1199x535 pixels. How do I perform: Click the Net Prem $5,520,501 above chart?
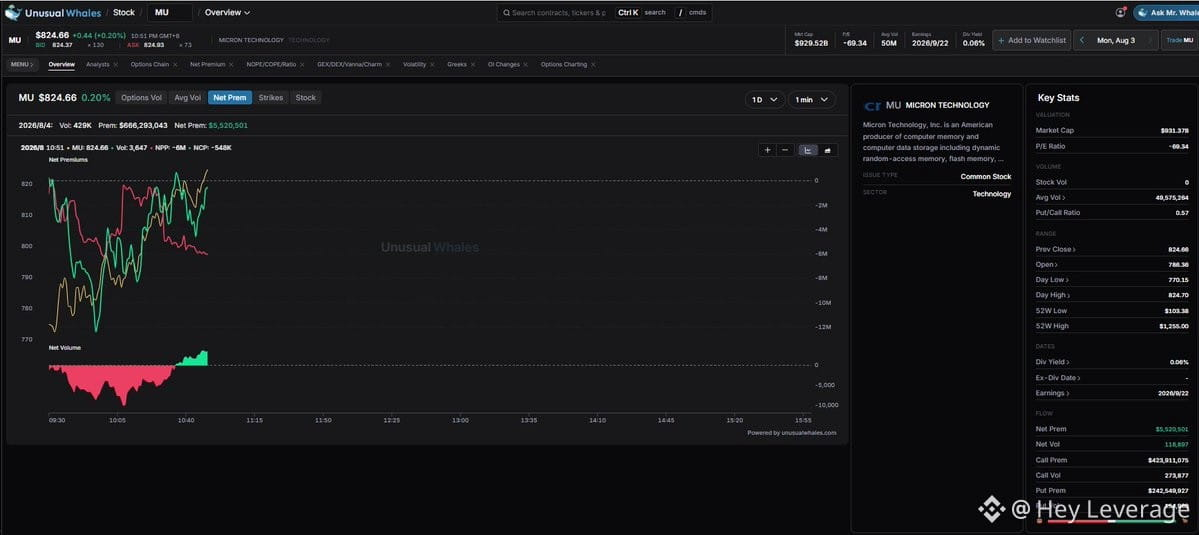click(211, 125)
